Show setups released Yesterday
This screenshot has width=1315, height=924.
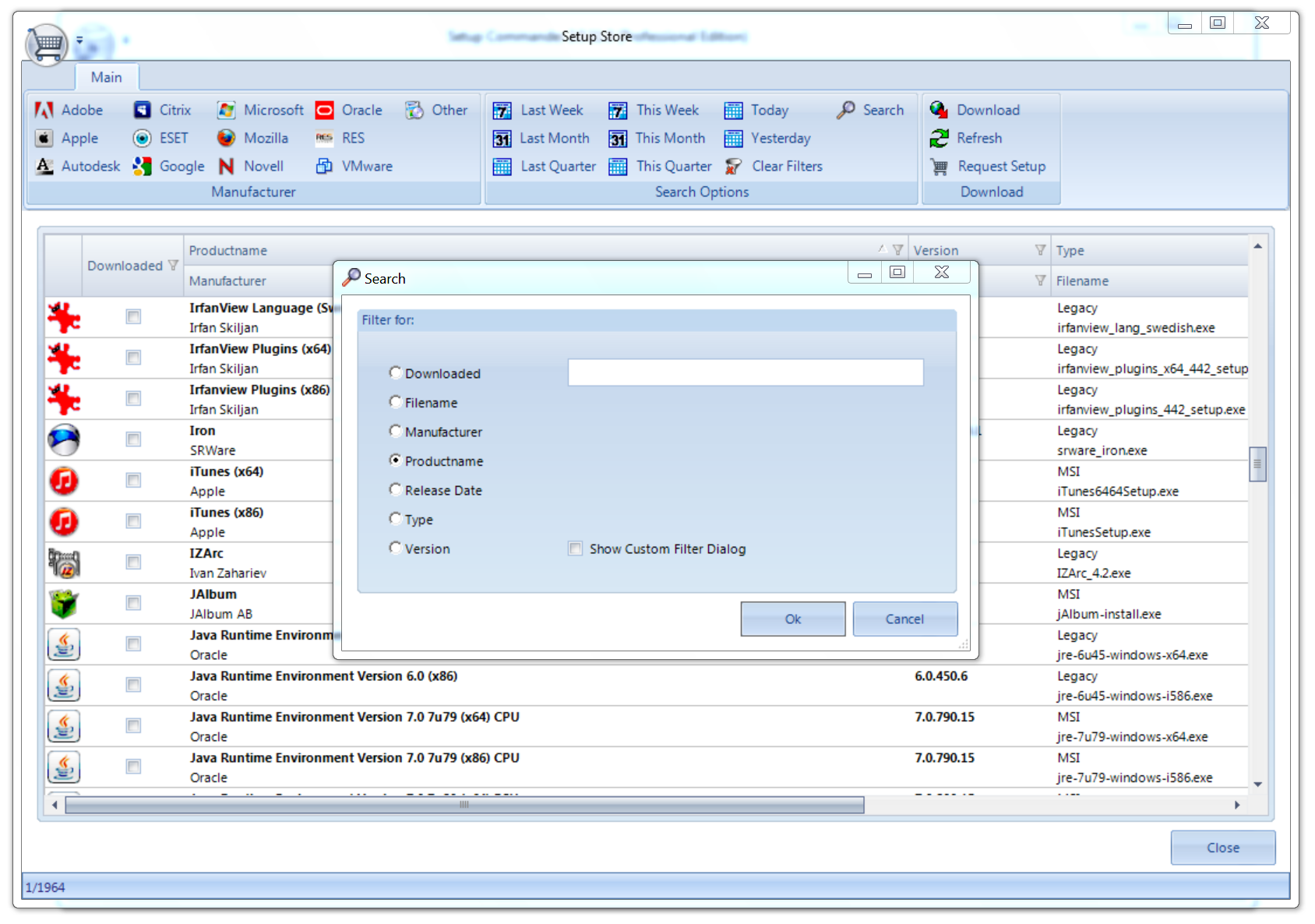767,138
